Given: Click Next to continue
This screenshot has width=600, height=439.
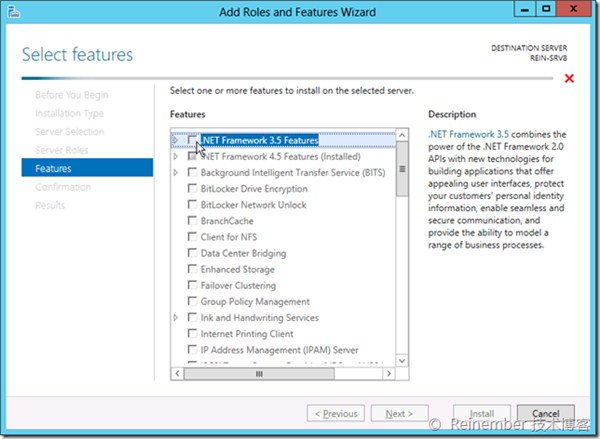Looking at the screenshot, I should point(399,413).
